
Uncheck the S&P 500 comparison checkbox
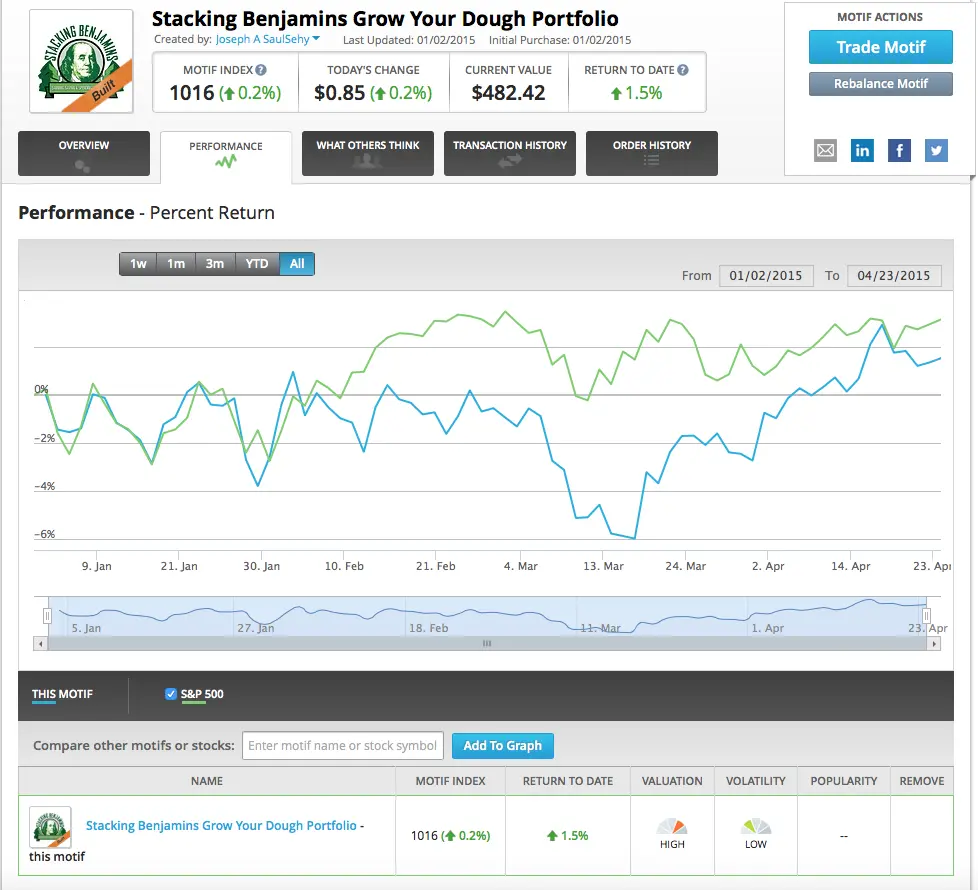(x=171, y=694)
